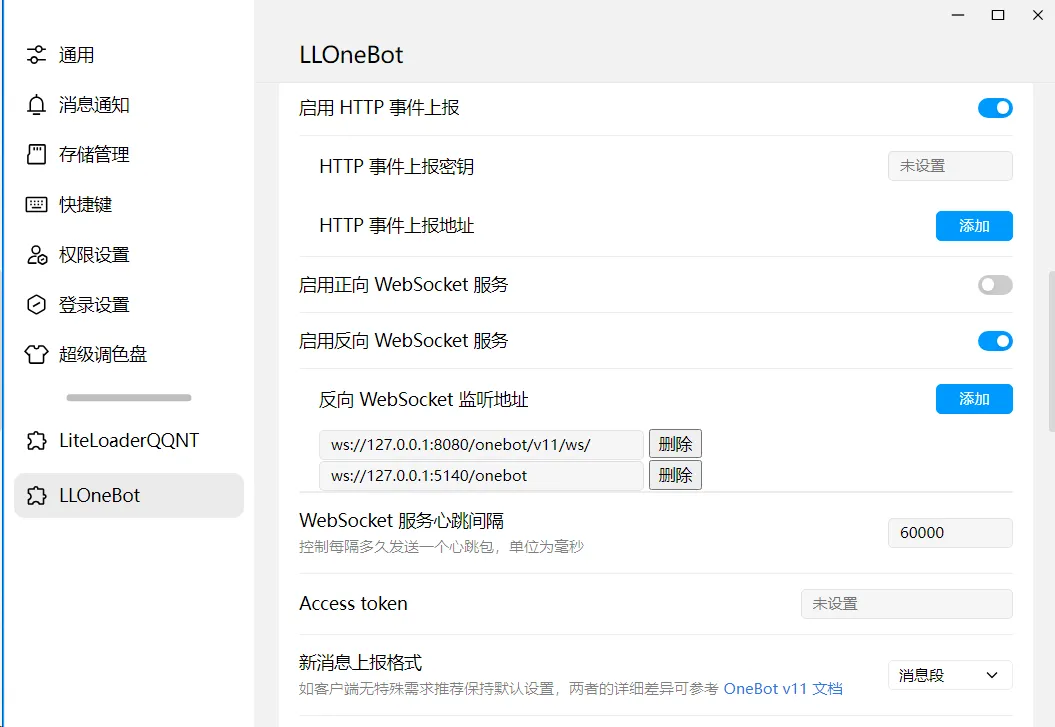Minimize the settings window

pos(957,15)
